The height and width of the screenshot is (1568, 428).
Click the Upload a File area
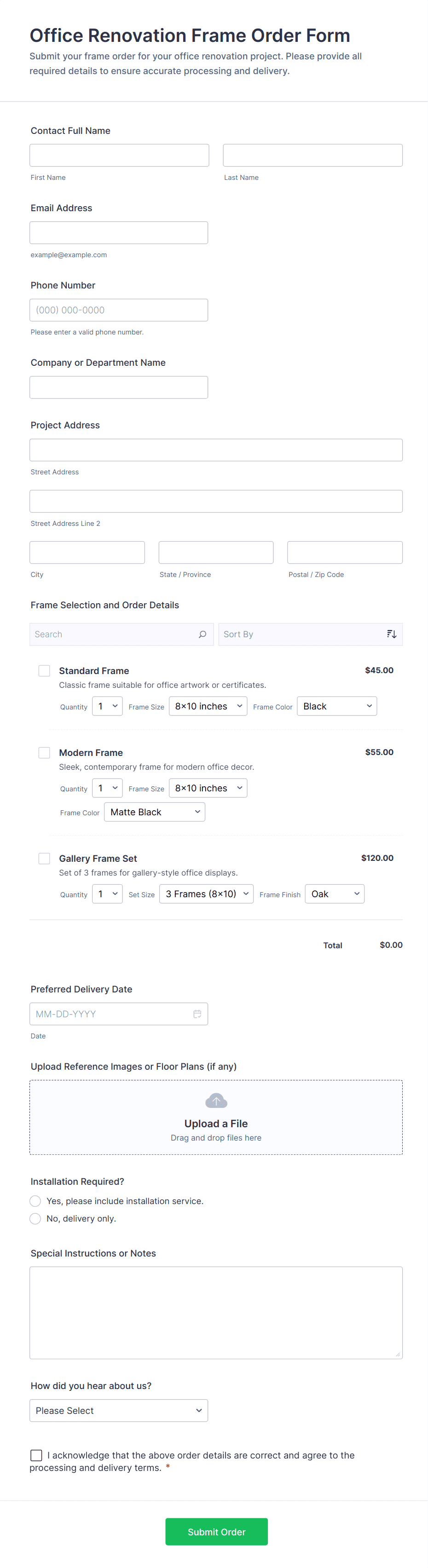click(x=216, y=1118)
